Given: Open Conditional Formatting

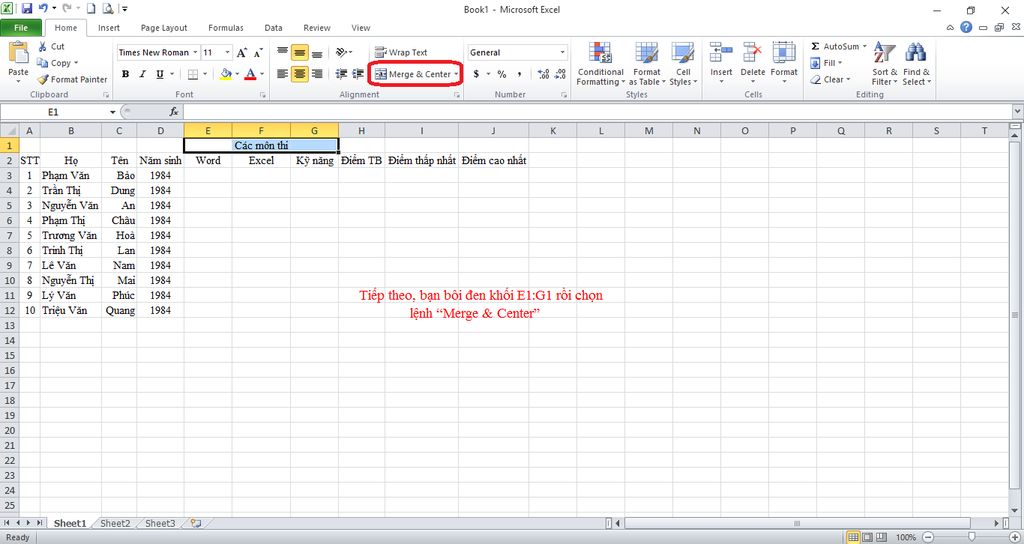Looking at the screenshot, I should point(600,63).
